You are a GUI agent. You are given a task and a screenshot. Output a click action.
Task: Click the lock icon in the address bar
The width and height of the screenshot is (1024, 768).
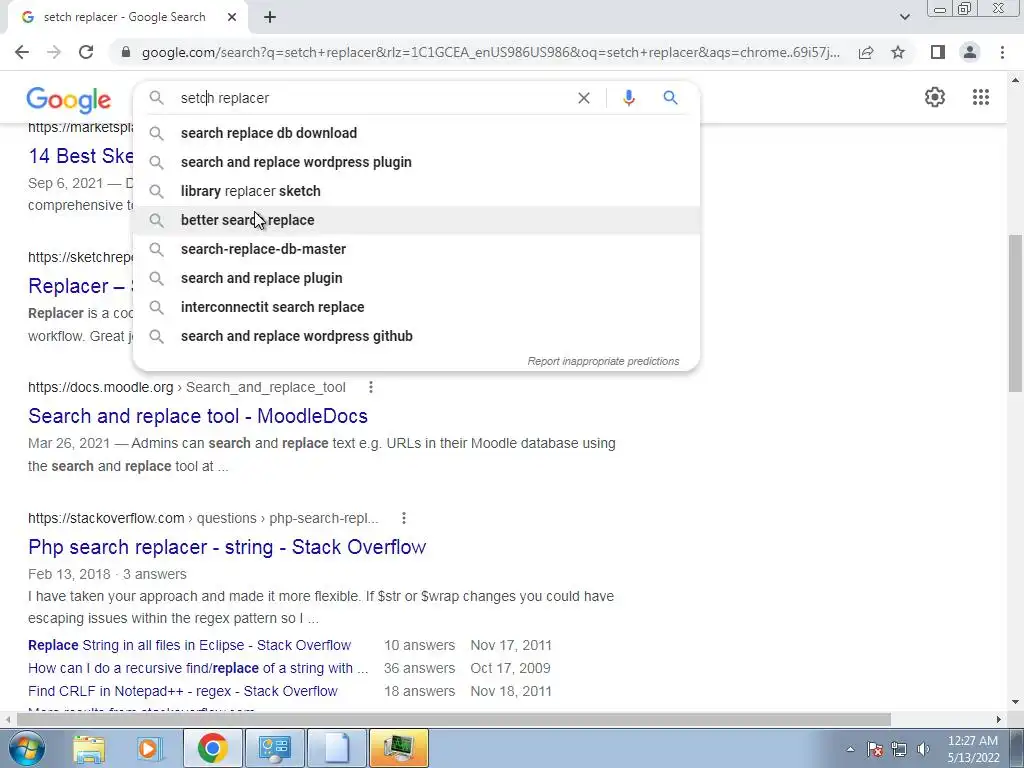pos(126,52)
